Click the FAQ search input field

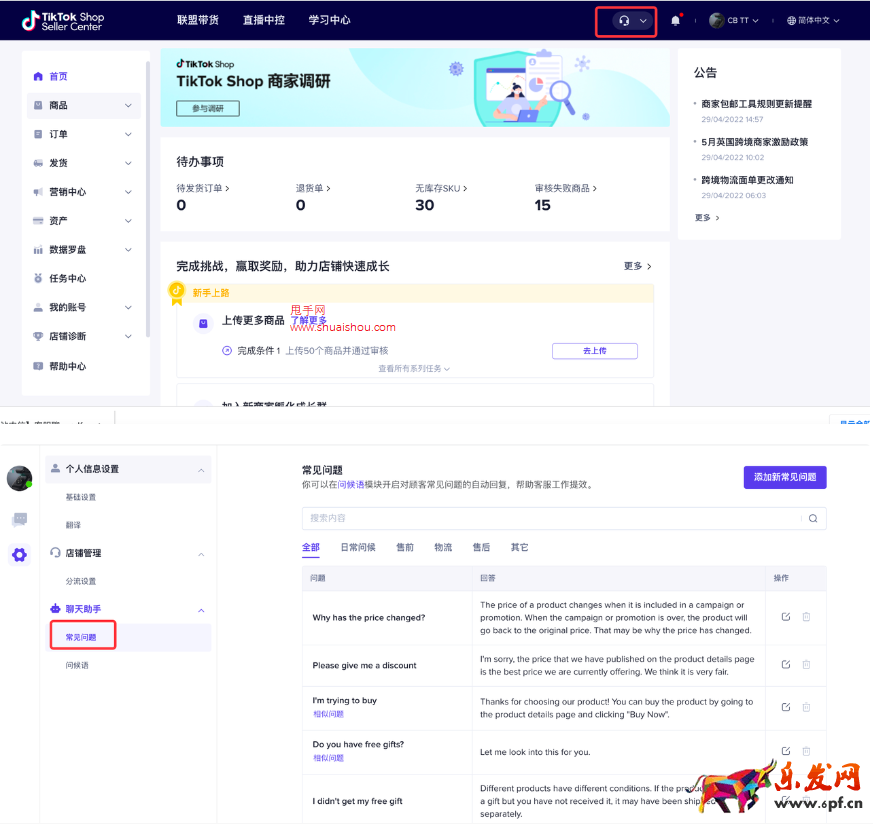tap(550, 518)
